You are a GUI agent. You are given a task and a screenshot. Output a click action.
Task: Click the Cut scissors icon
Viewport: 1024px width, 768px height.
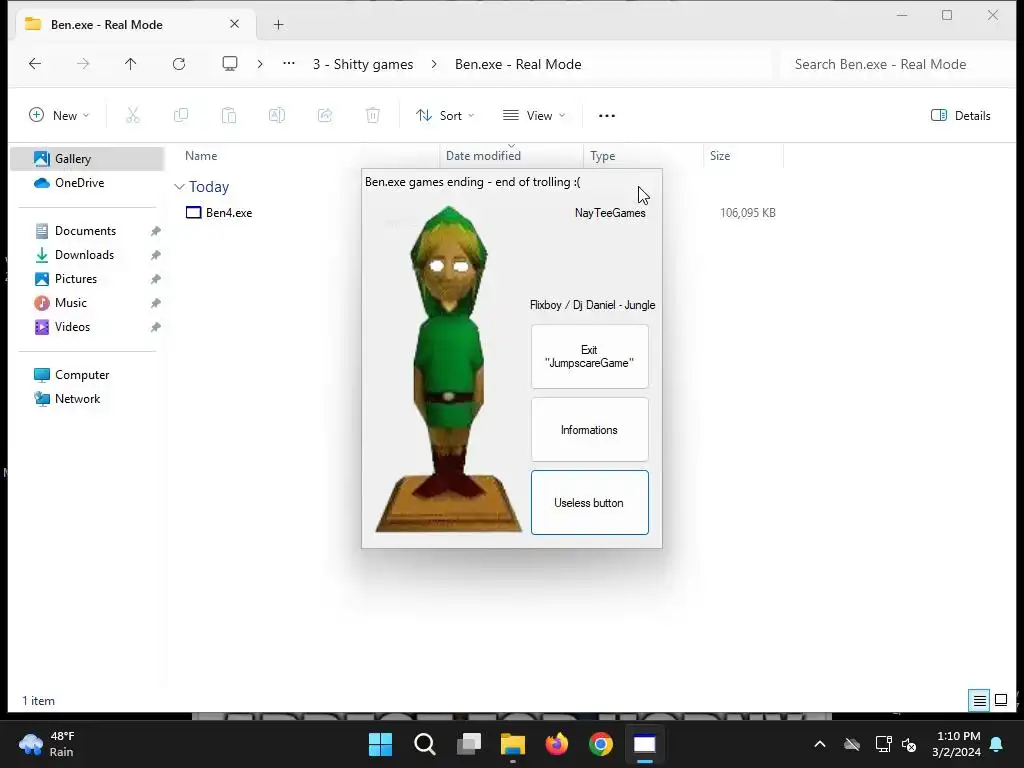pyautogui.click(x=133, y=116)
